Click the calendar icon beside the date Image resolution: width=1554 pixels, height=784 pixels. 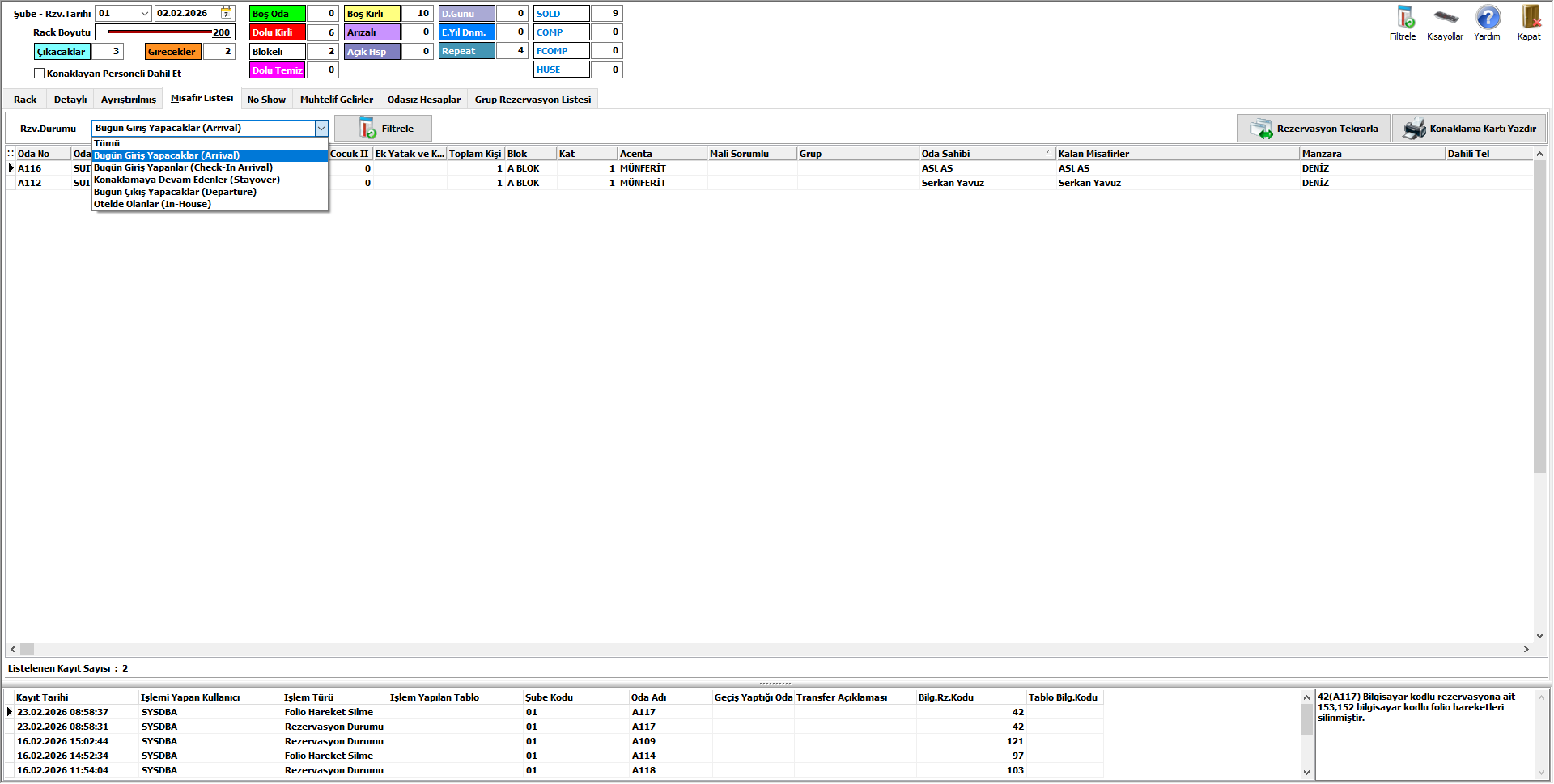pos(226,13)
